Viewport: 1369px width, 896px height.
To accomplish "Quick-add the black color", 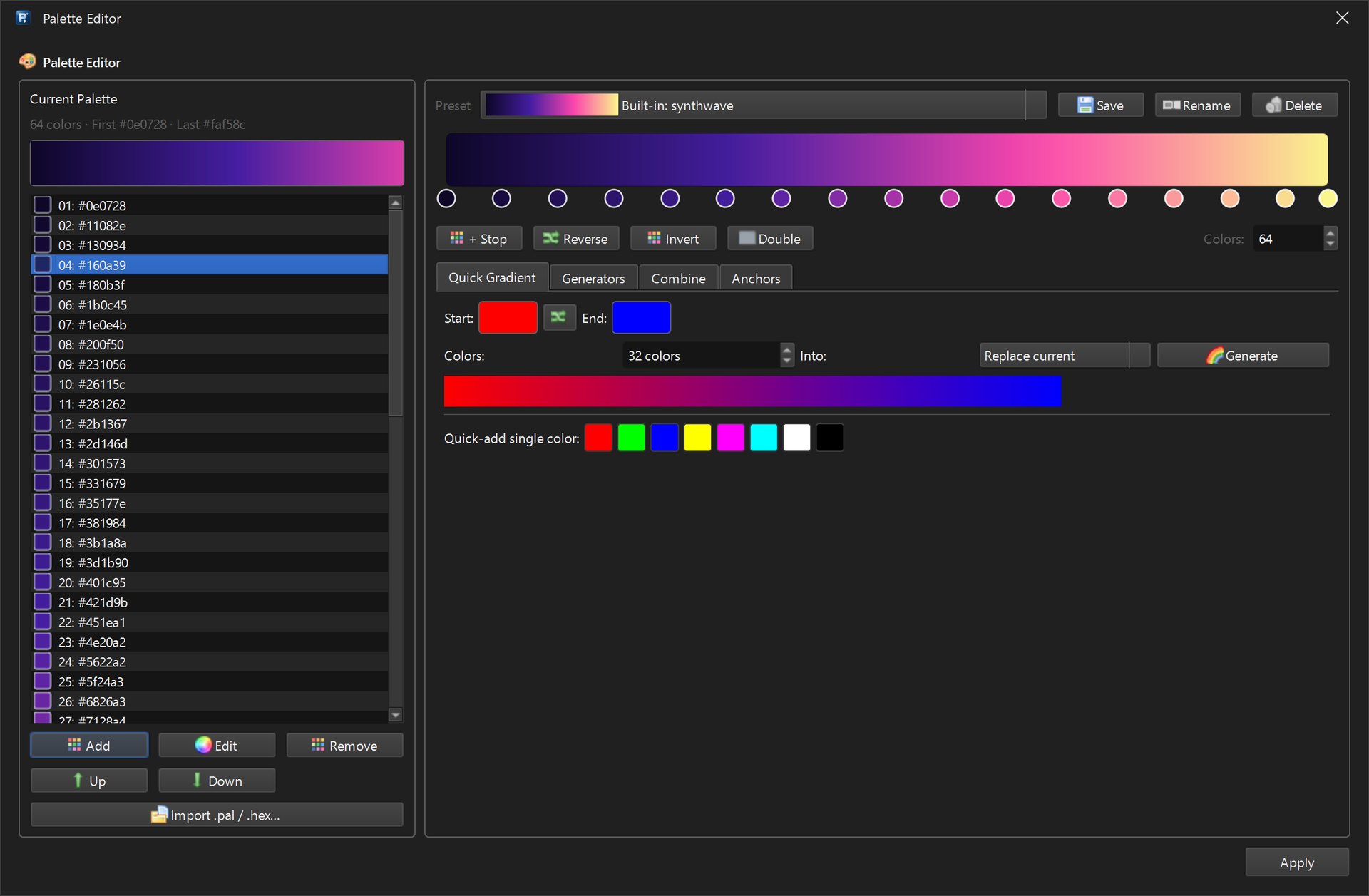I will pyautogui.click(x=829, y=438).
